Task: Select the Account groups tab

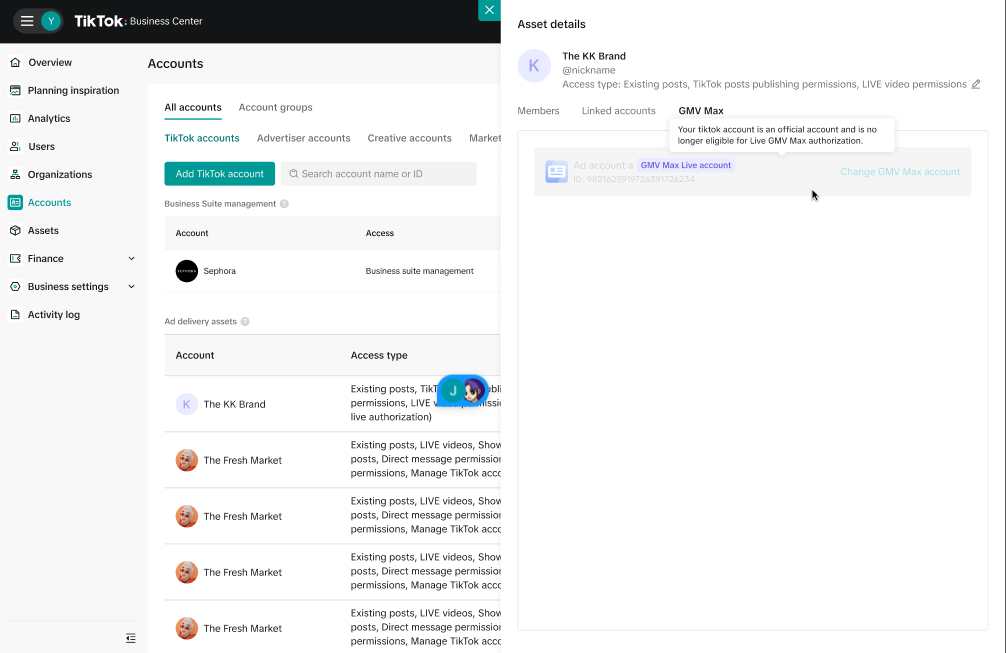Action: tap(275, 108)
